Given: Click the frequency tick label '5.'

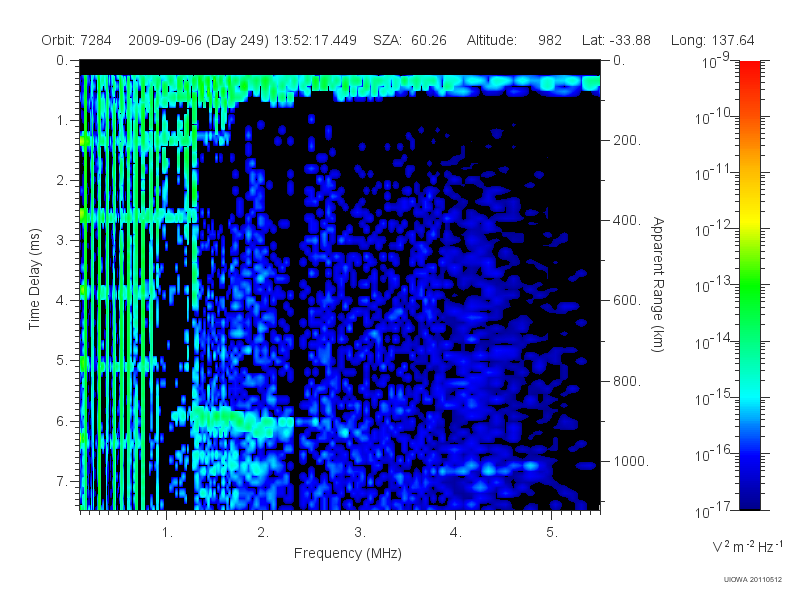Looking at the screenshot, I should pos(552,533).
